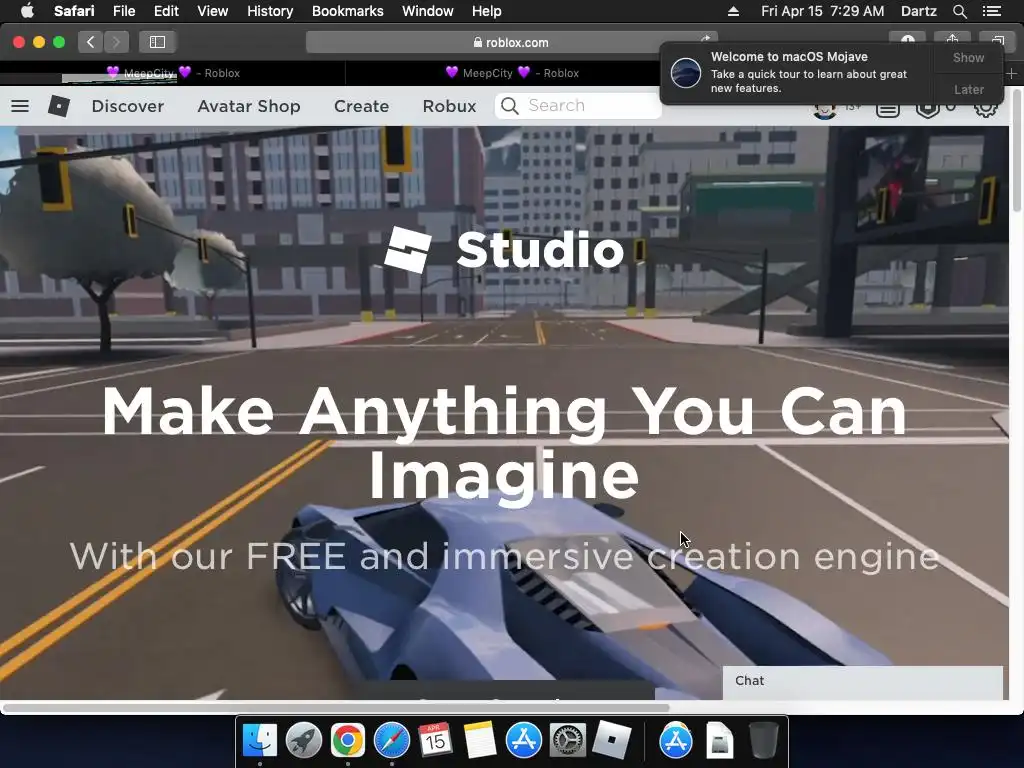Open Calendar from the Dock
1024x768 pixels.
pyautogui.click(x=436, y=741)
